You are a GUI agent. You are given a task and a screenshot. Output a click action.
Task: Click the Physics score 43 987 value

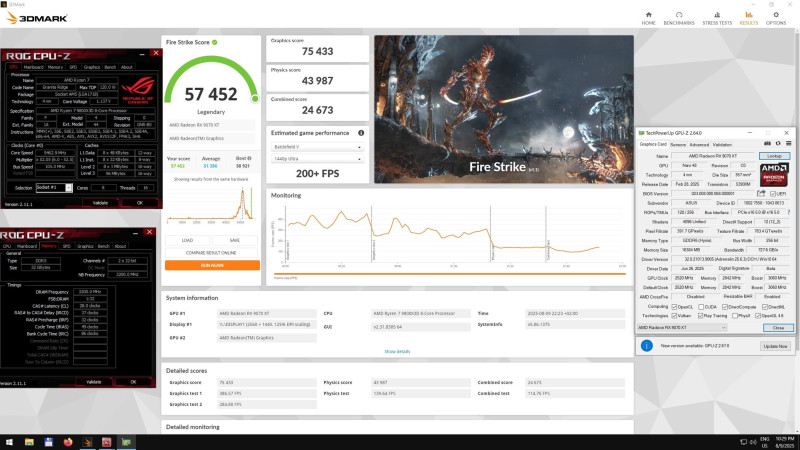point(317,81)
